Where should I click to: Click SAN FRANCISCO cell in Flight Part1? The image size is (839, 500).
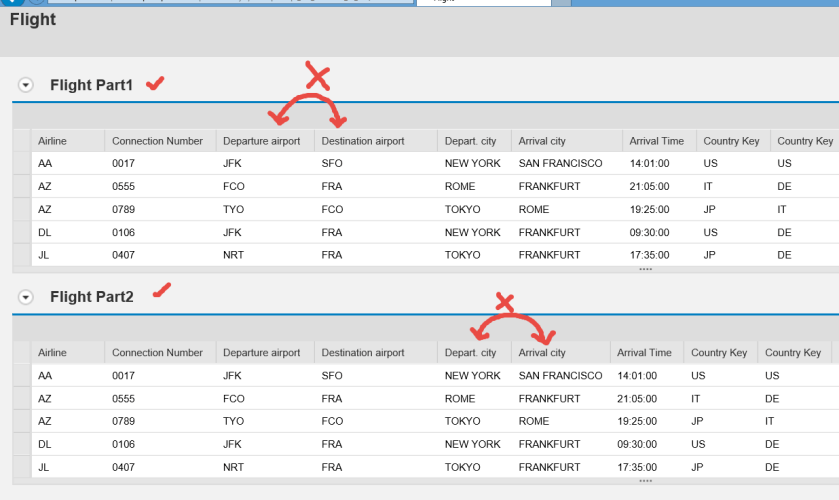click(560, 163)
